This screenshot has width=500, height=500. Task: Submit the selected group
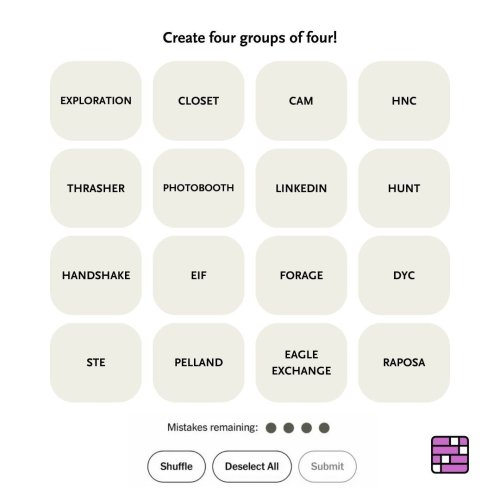pos(327,466)
